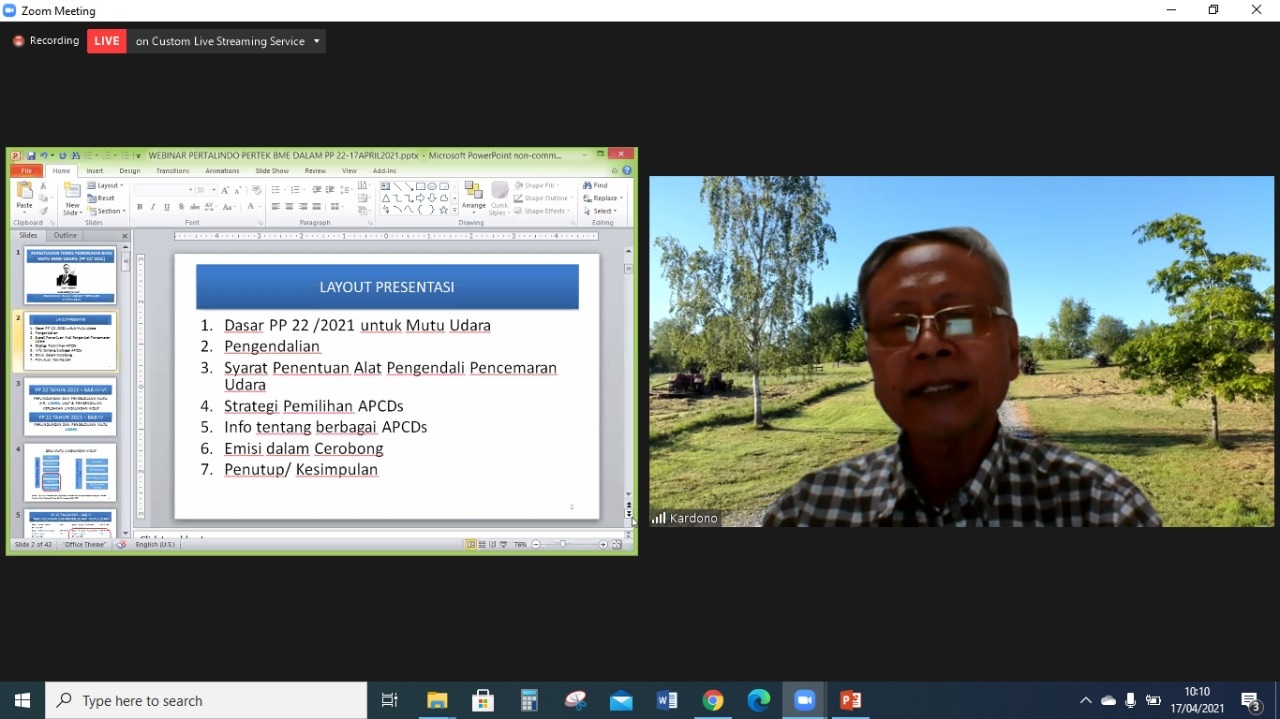
Task: Switch to the Outline pane tab
Action: [x=65, y=236]
